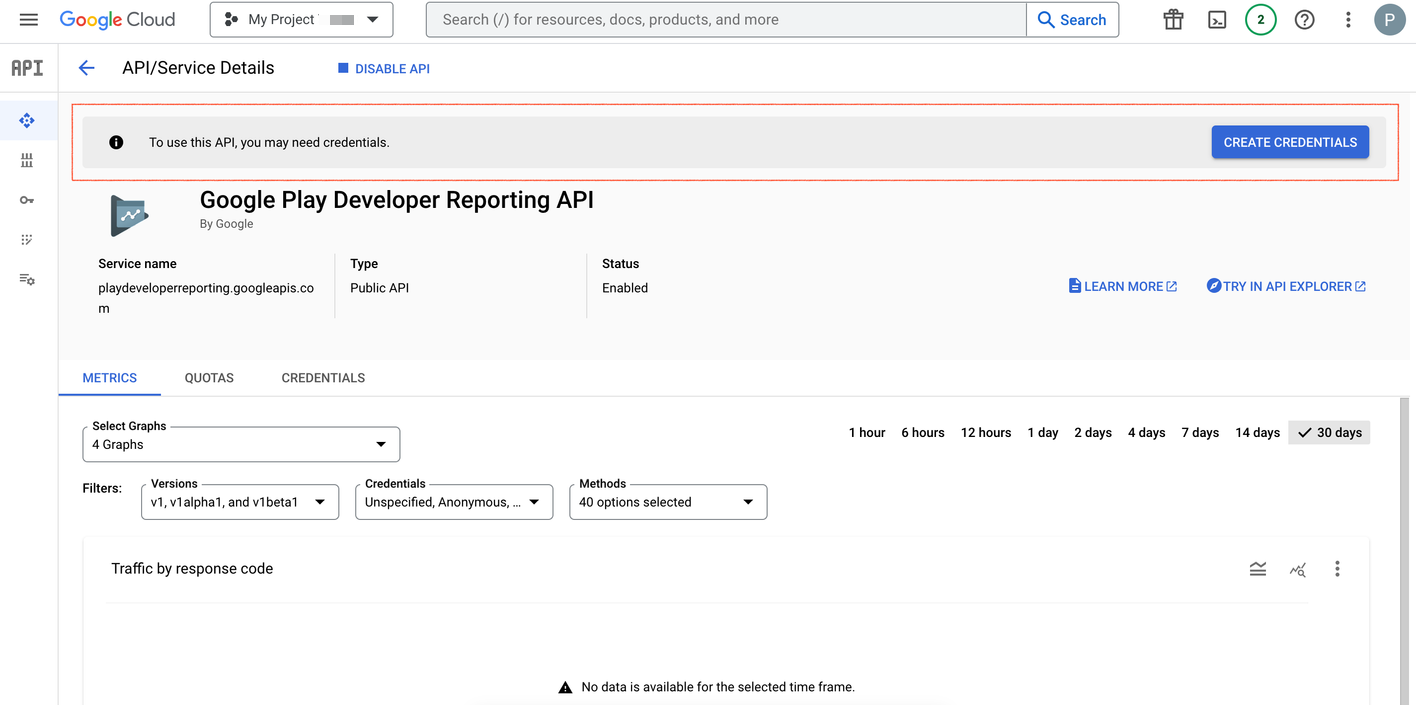Open the three-dot settings menu in header
The image size is (1416, 705).
pos(1348,20)
